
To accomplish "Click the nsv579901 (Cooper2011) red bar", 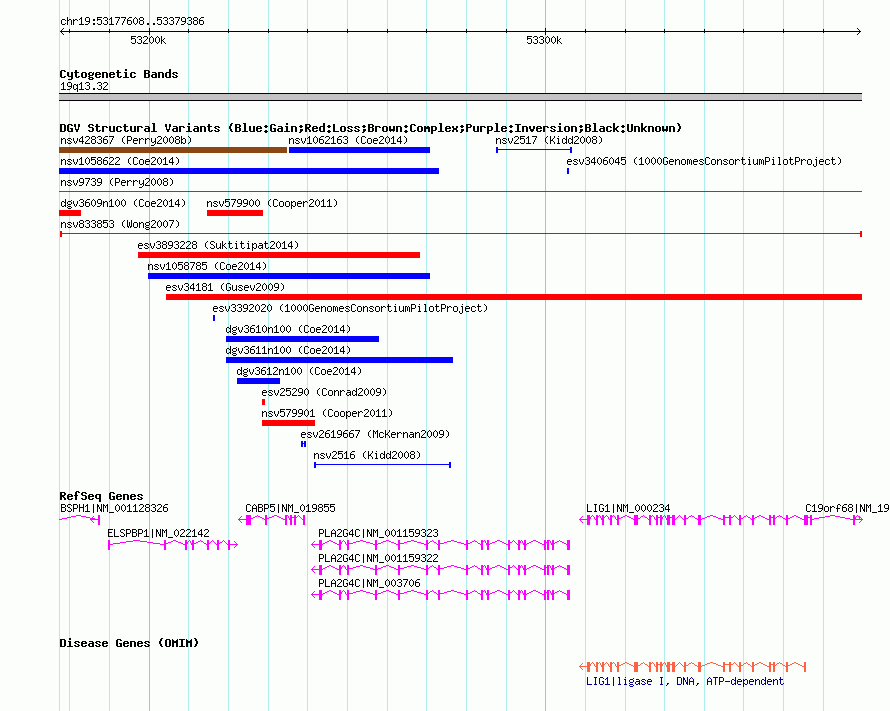I will [288, 423].
